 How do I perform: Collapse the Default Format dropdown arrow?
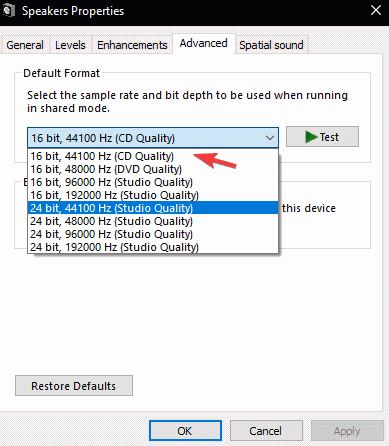(270, 138)
